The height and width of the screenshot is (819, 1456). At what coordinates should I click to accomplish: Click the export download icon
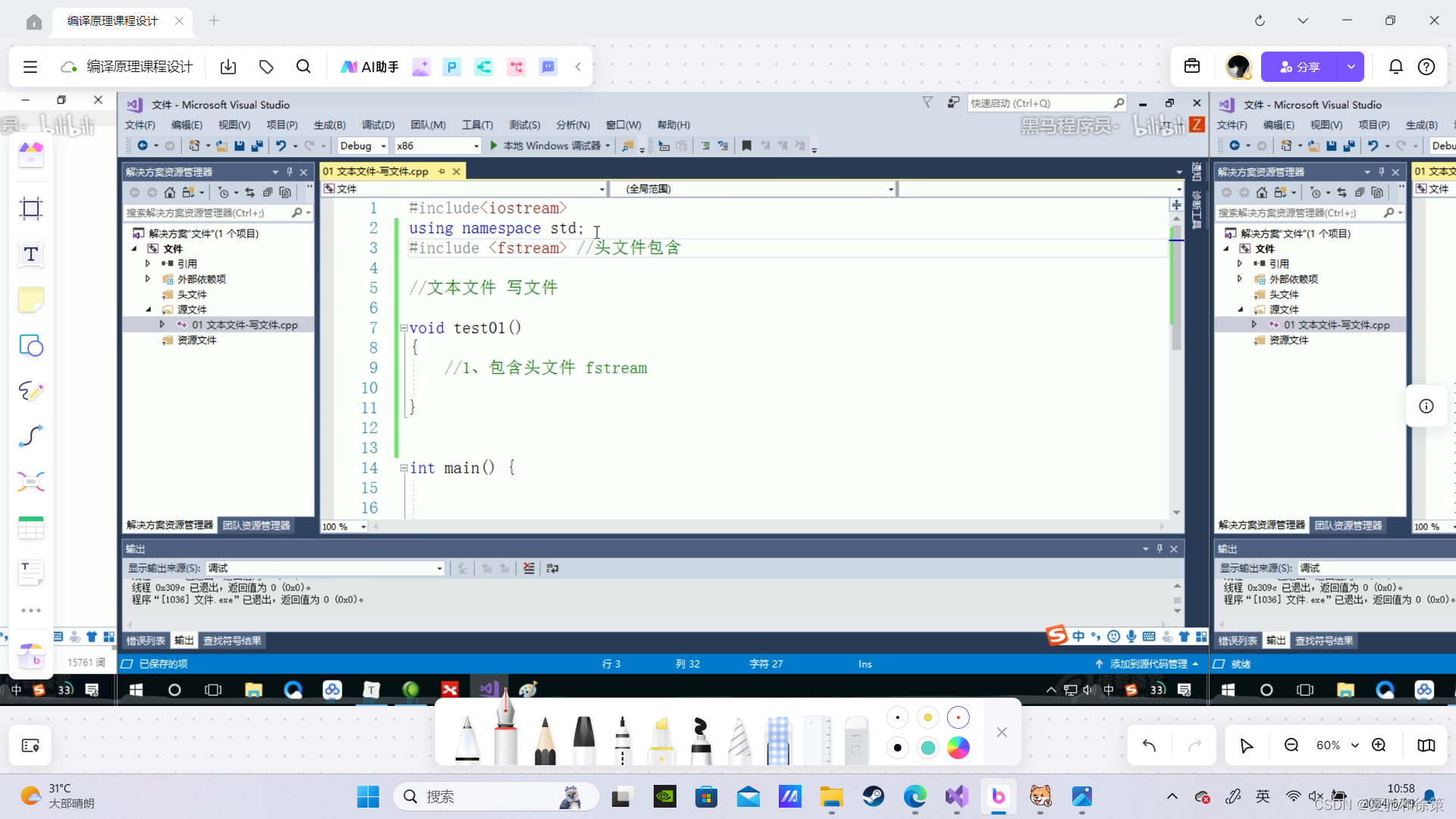tap(228, 67)
